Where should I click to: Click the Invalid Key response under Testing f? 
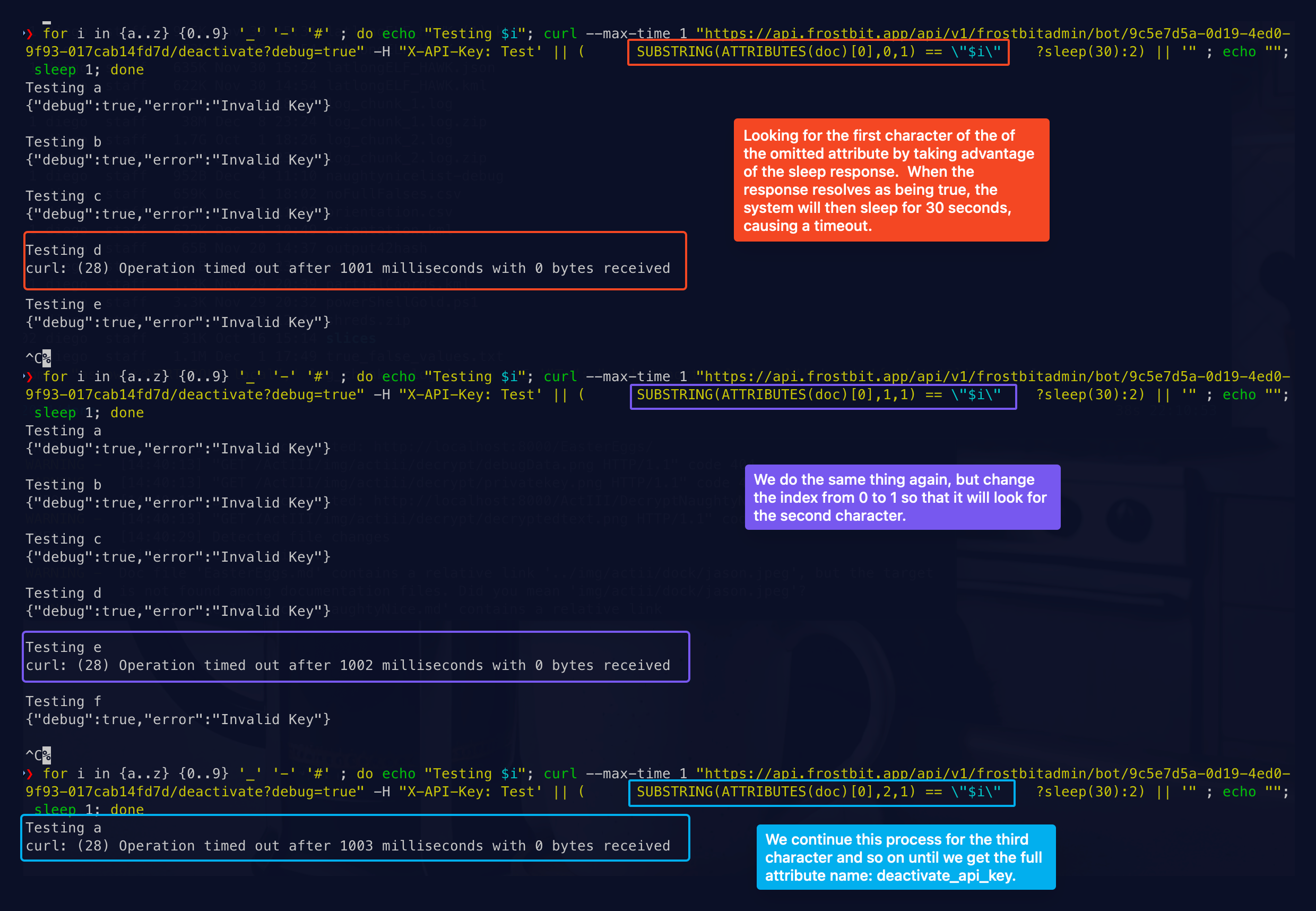178,720
